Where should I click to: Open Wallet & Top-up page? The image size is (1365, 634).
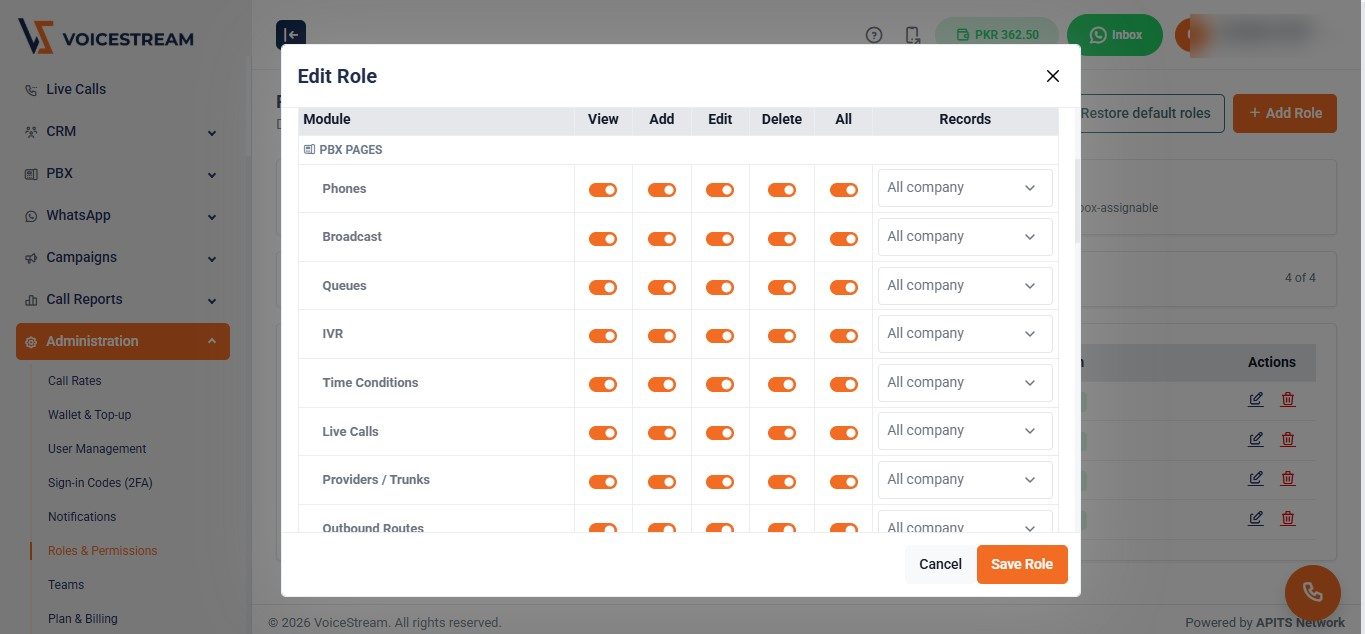(x=90, y=415)
